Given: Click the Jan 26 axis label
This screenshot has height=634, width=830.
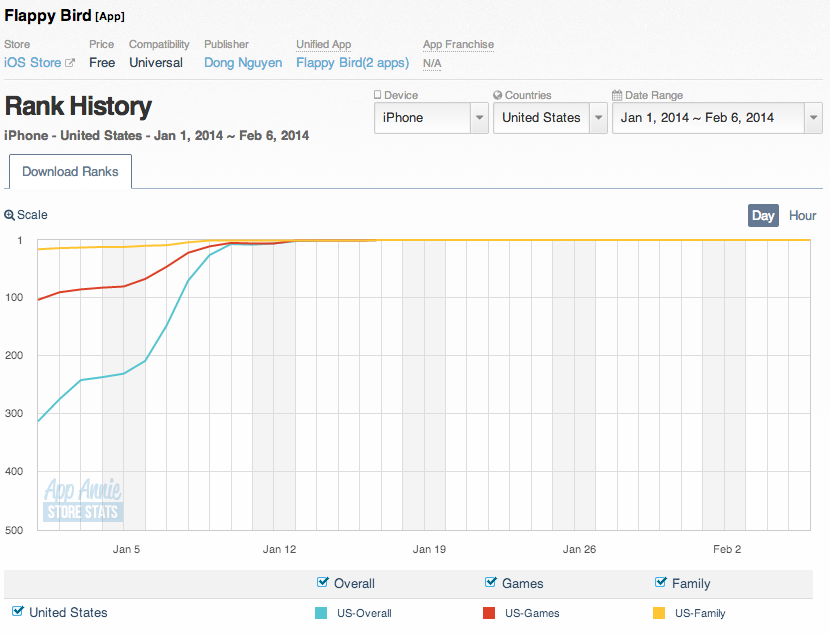Looking at the screenshot, I should click(579, 549).
